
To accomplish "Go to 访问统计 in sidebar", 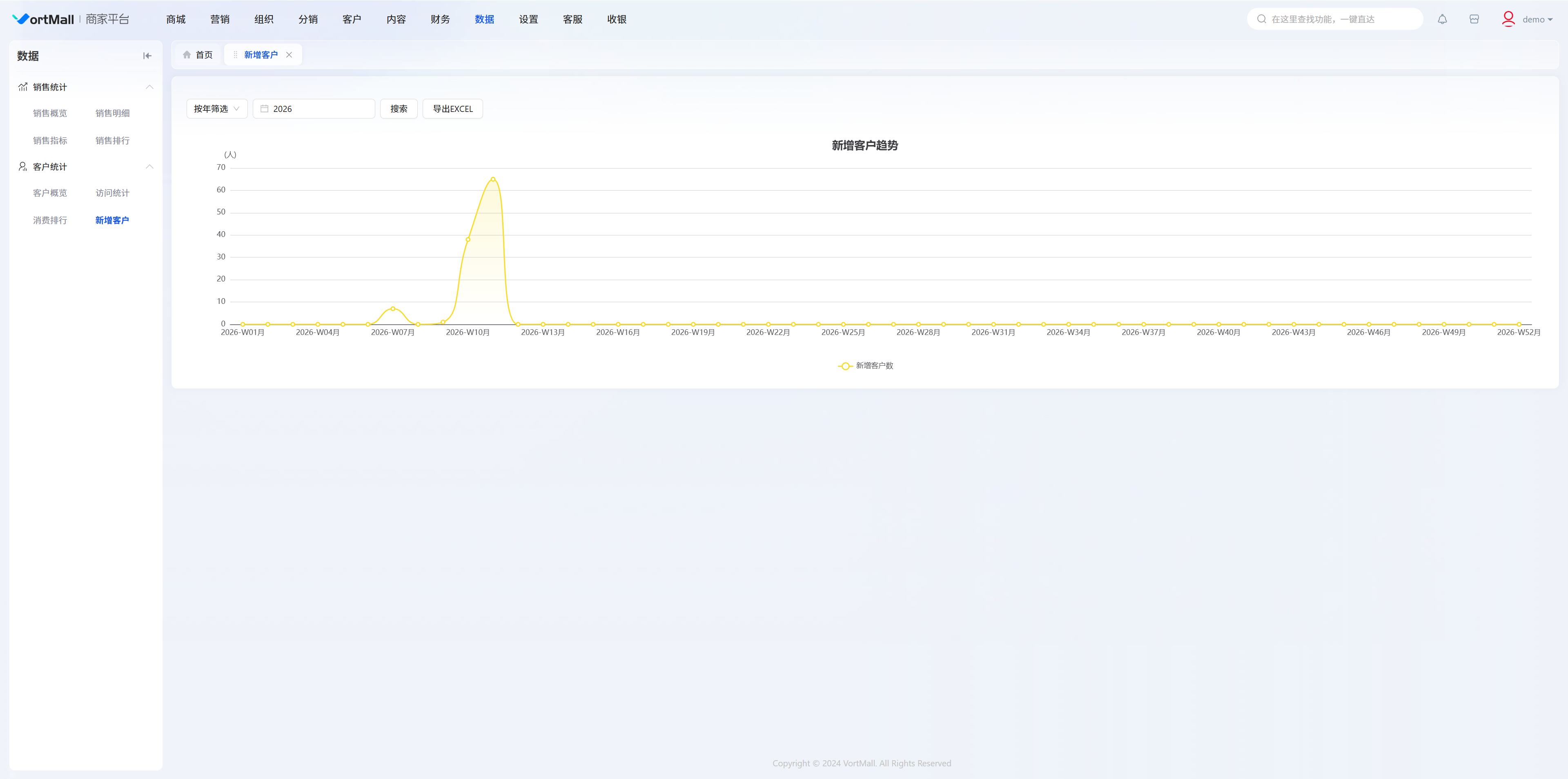I will 112,193.
